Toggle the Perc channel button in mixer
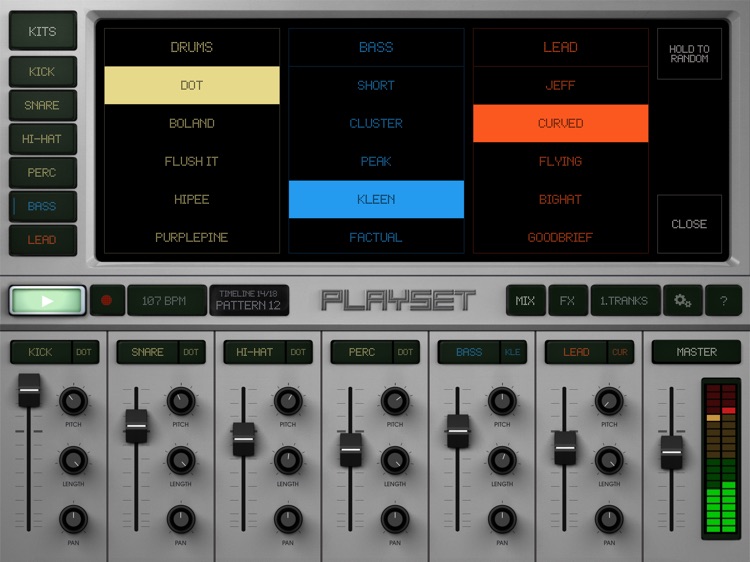The height and width of the screenshot is (562, 750). pyautogui.click(x=362, y=352)
